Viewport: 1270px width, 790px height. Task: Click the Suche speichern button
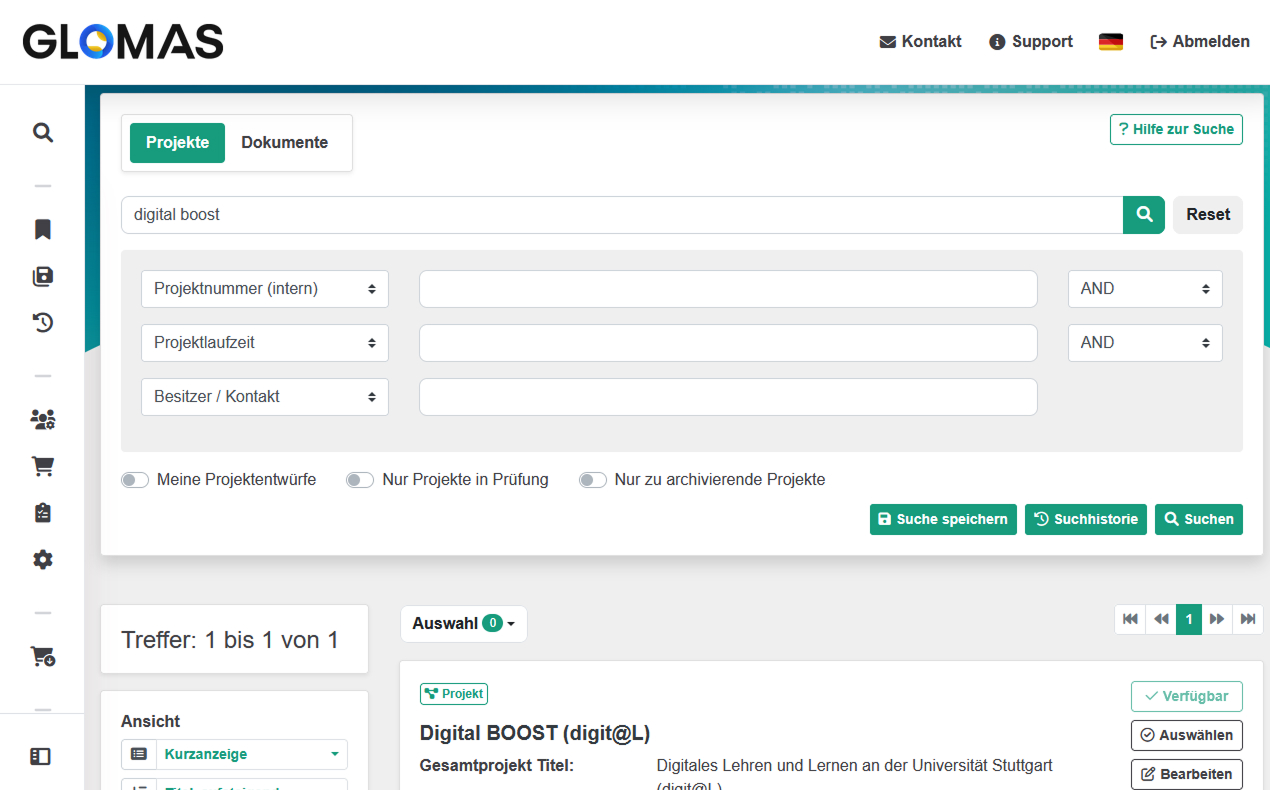[x=943, y=519]
